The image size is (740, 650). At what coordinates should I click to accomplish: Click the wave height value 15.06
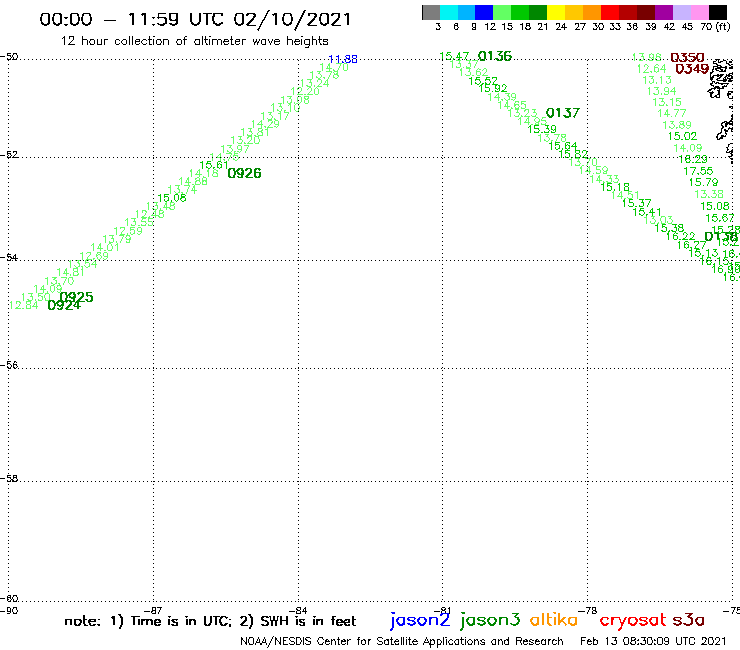(x=172, y=198)
